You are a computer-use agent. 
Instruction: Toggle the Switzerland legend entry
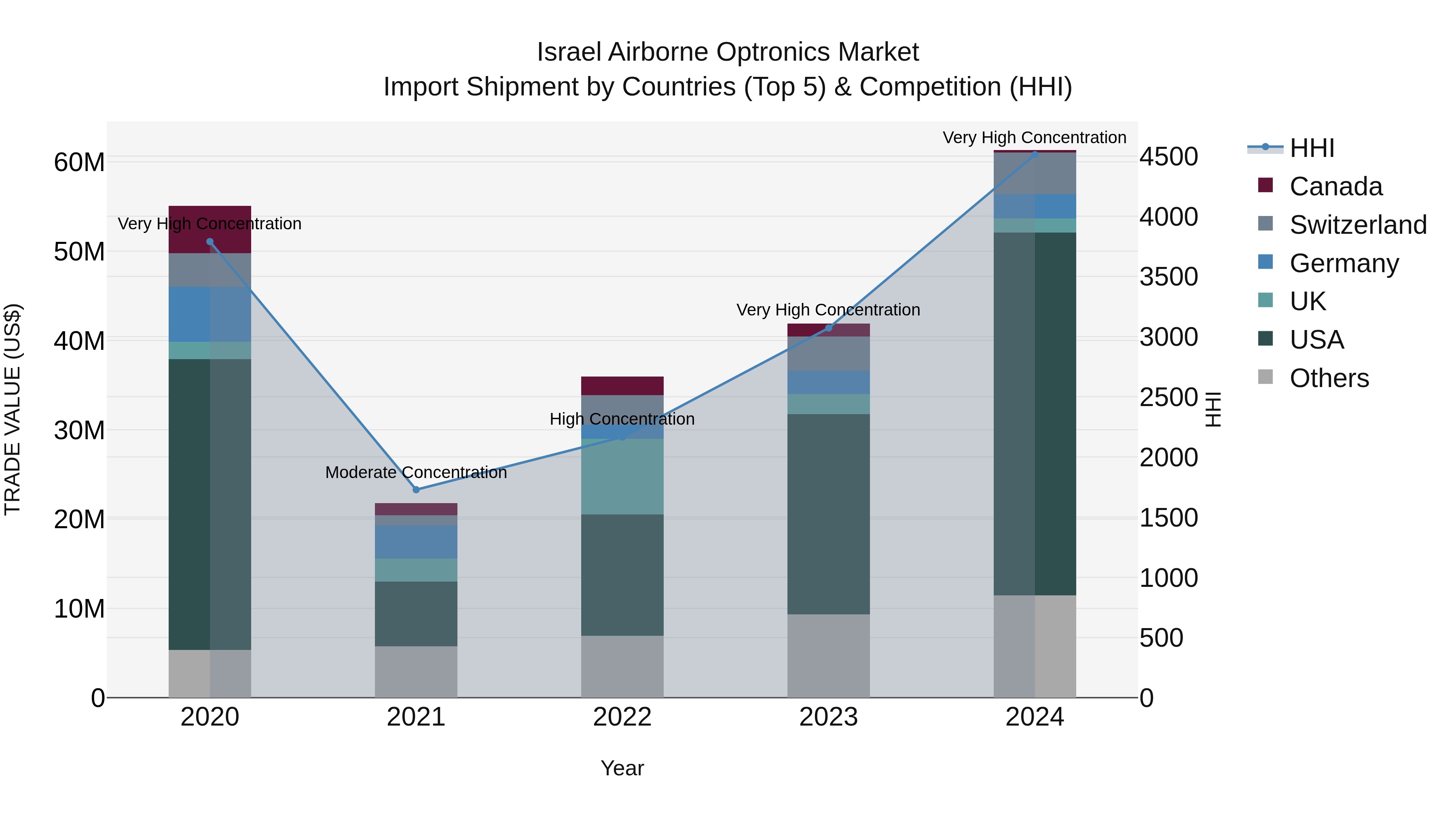(x=1342, y=224)
